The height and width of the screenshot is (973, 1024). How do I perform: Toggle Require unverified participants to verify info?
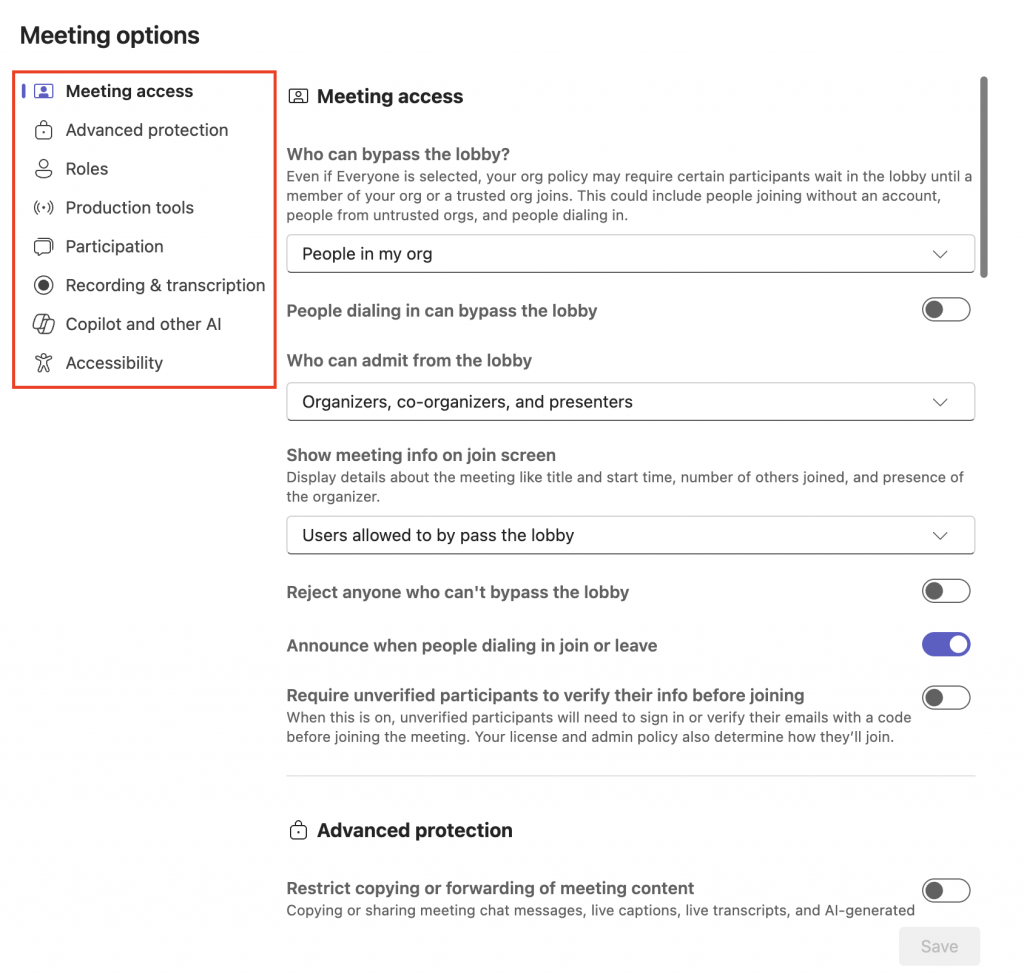click(x=945, y=697)
